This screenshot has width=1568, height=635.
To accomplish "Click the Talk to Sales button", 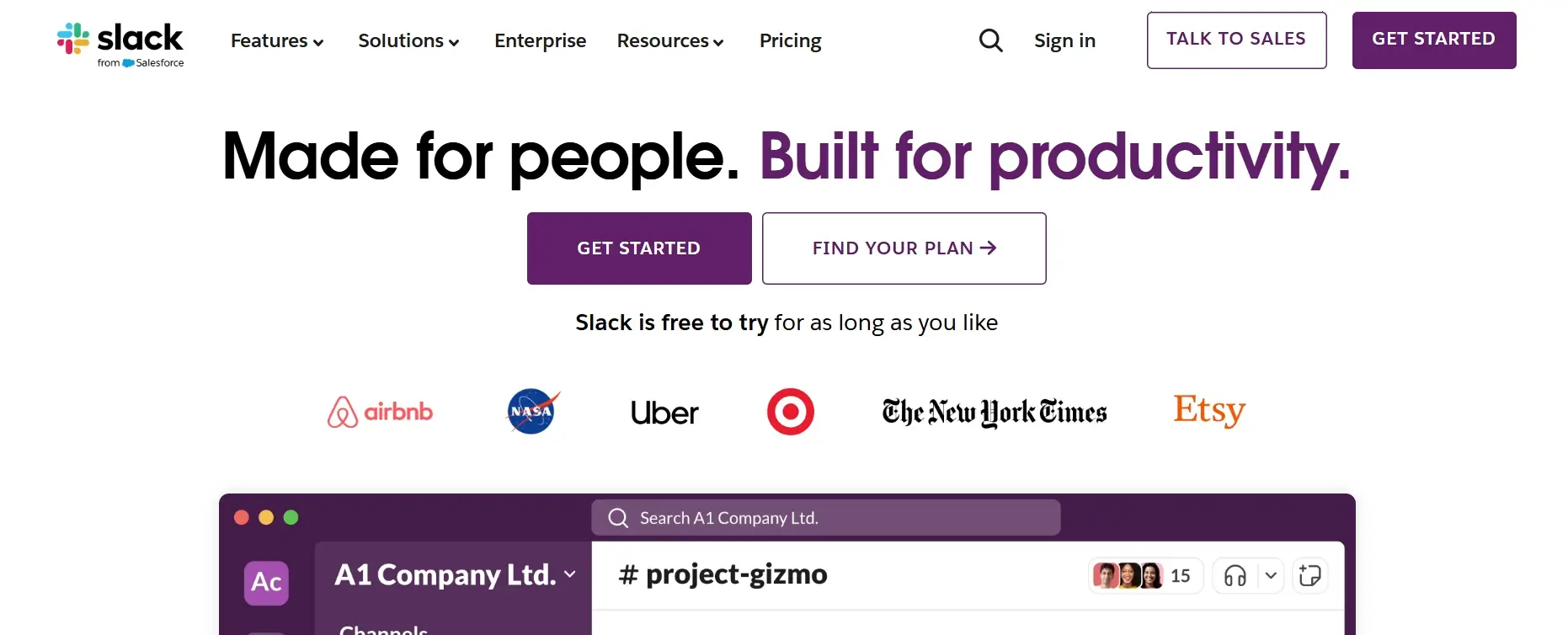I will pos(1236,40).
